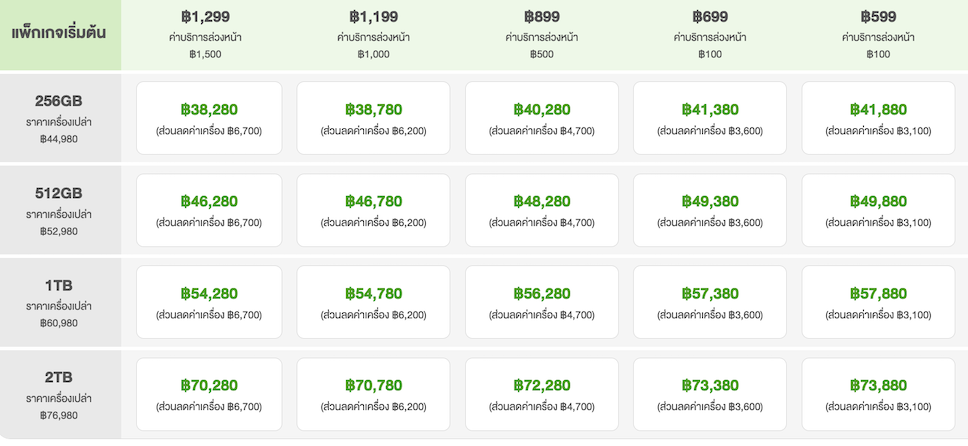Select the ฿38,280 price card for 256GB
Image resolution: width=968 pixels, height=446 pixels.
(209, 118)
